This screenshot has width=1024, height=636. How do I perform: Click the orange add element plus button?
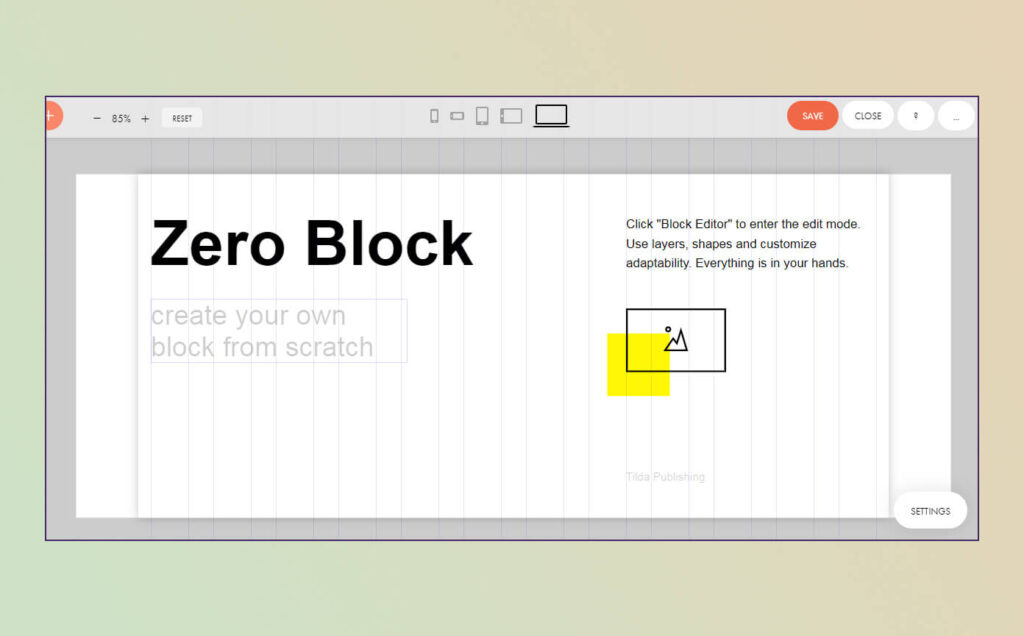tap(54, 116)
